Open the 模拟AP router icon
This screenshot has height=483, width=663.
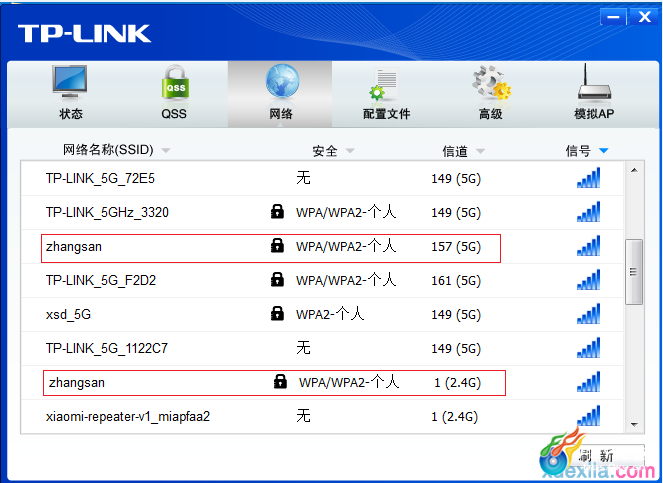click(594, 82)
